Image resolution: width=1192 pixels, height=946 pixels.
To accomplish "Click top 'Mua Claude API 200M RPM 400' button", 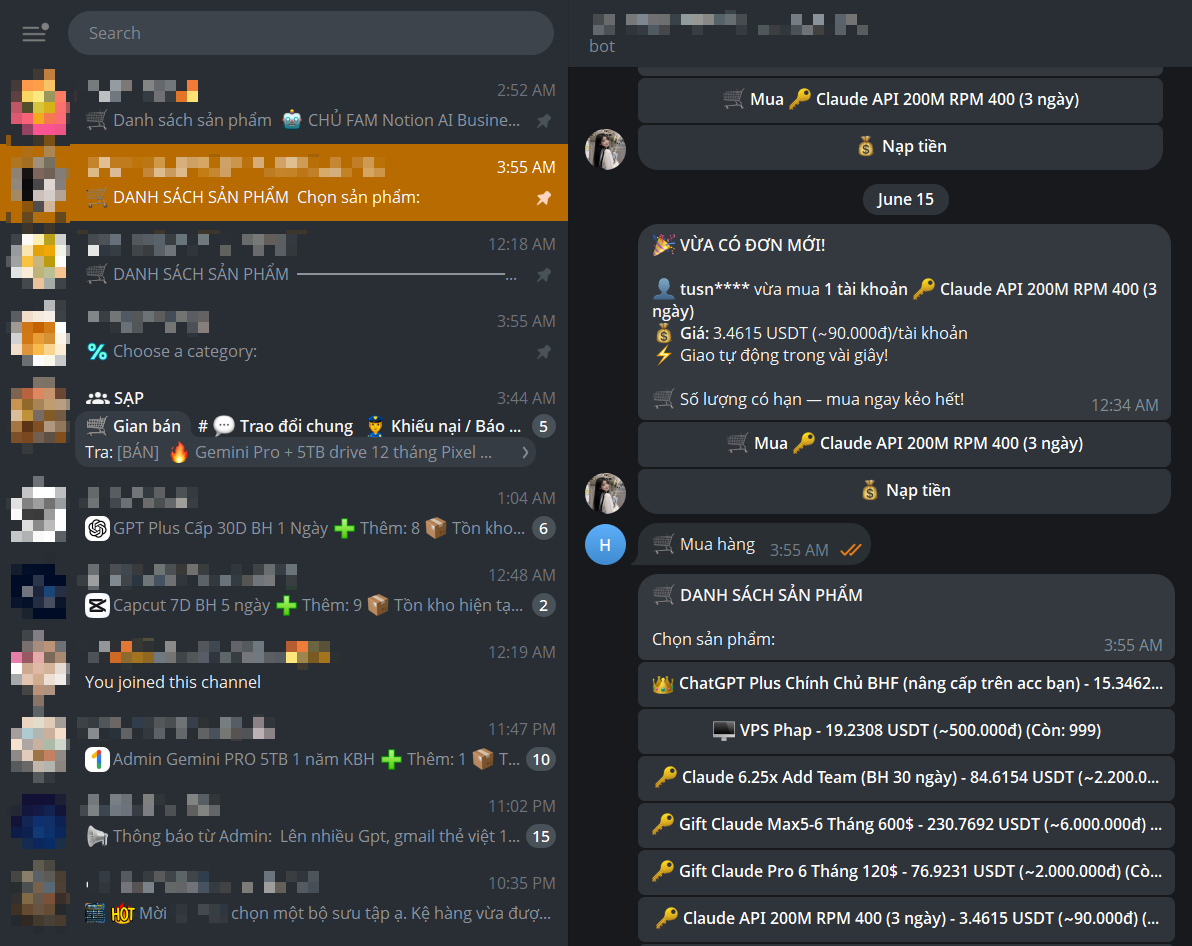I will (x=900, y=100).
